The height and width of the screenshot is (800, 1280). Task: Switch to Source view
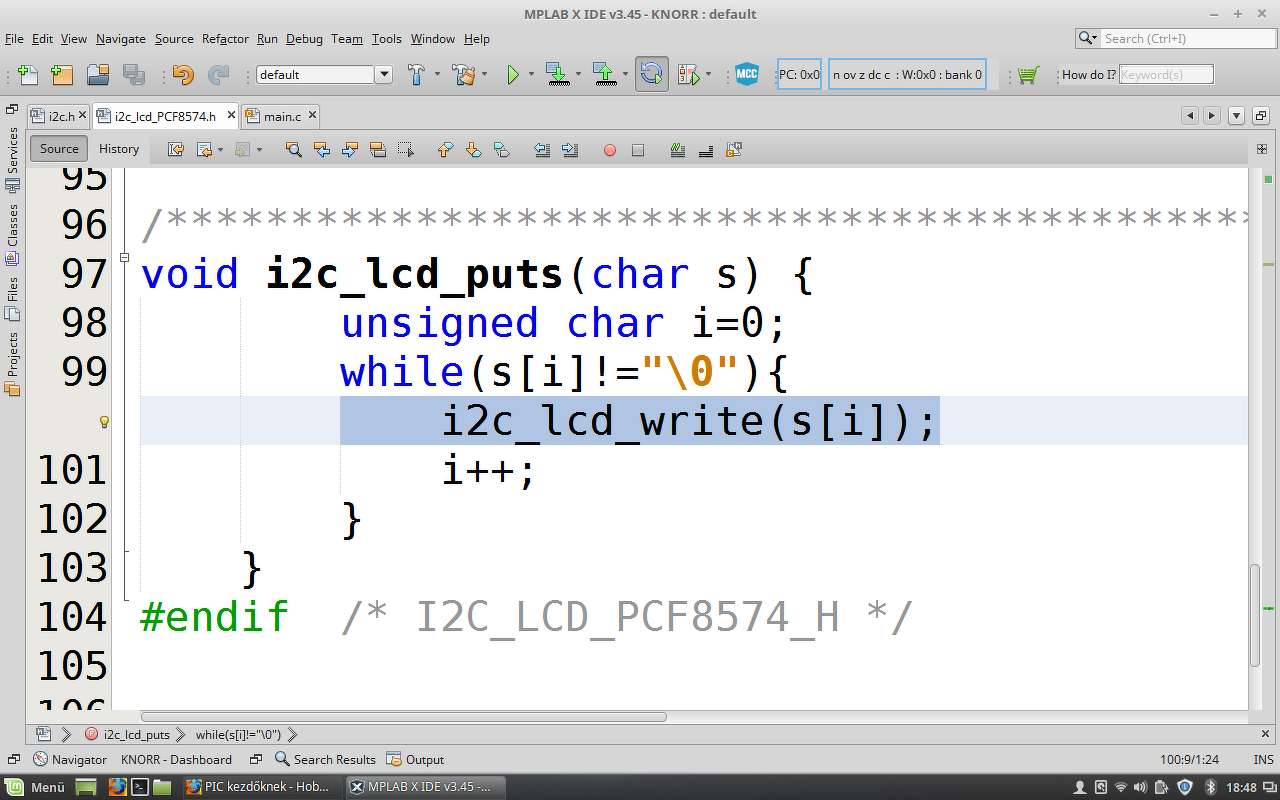pos(59,149)
